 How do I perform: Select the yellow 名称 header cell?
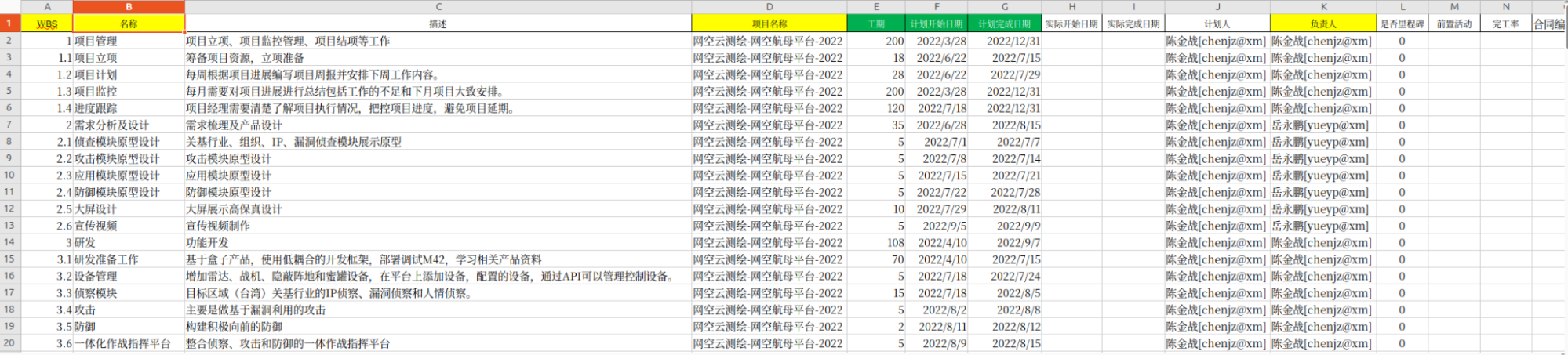click(129, 24)
